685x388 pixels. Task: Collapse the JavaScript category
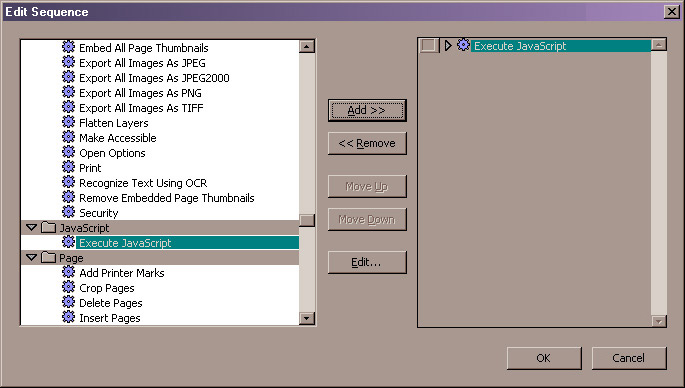pos(31,227)
